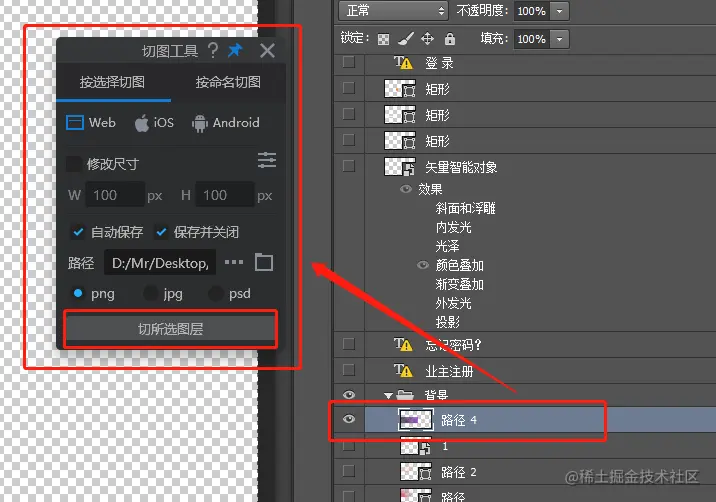The width and height of the screenshot is (716, 502).
Task: Select the 光泽 effect
Action: (447, 246)
